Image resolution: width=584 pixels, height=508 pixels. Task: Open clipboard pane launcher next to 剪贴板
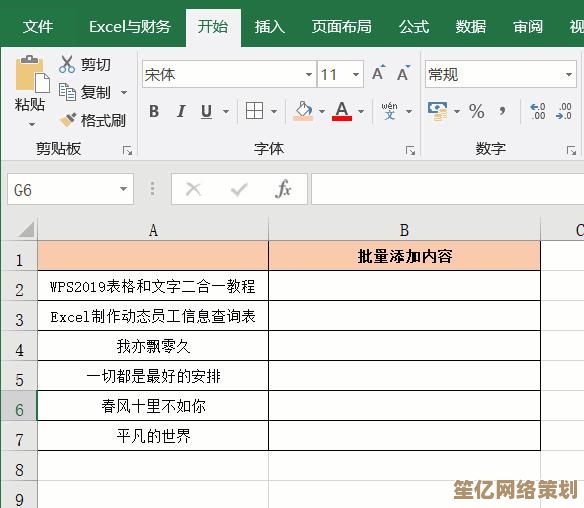(127, 151)
